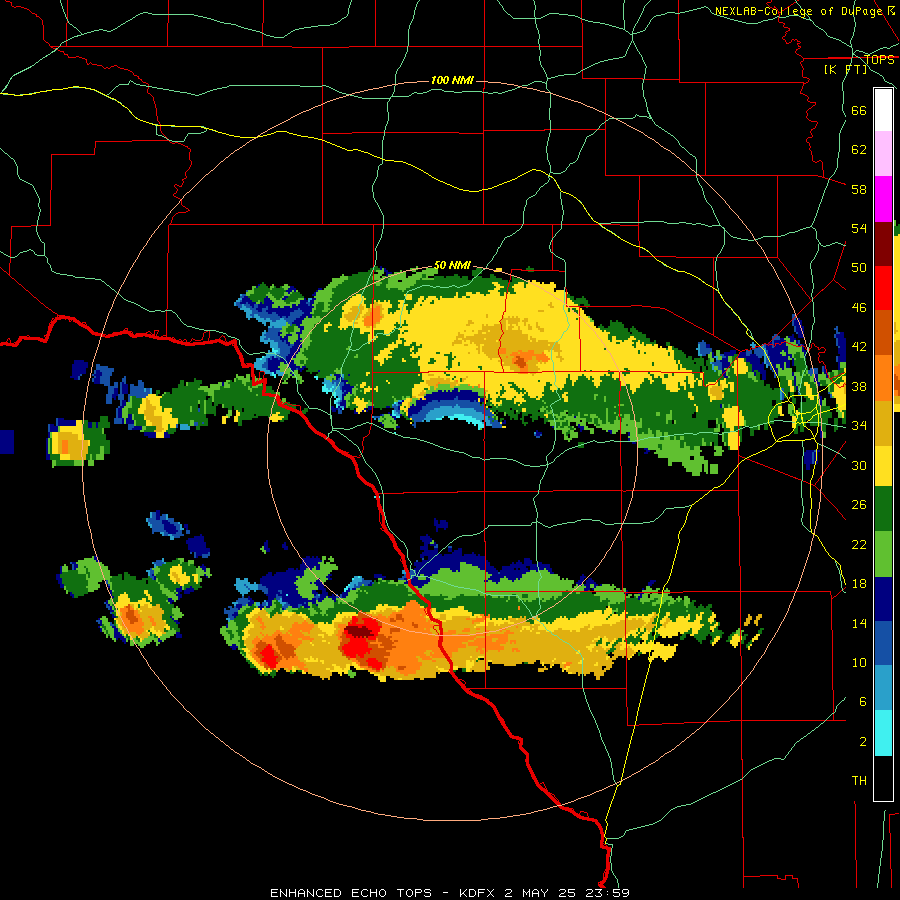Click the "14" legend value
This screenshot has width=900, height=900.
click(x=859, y=623)
